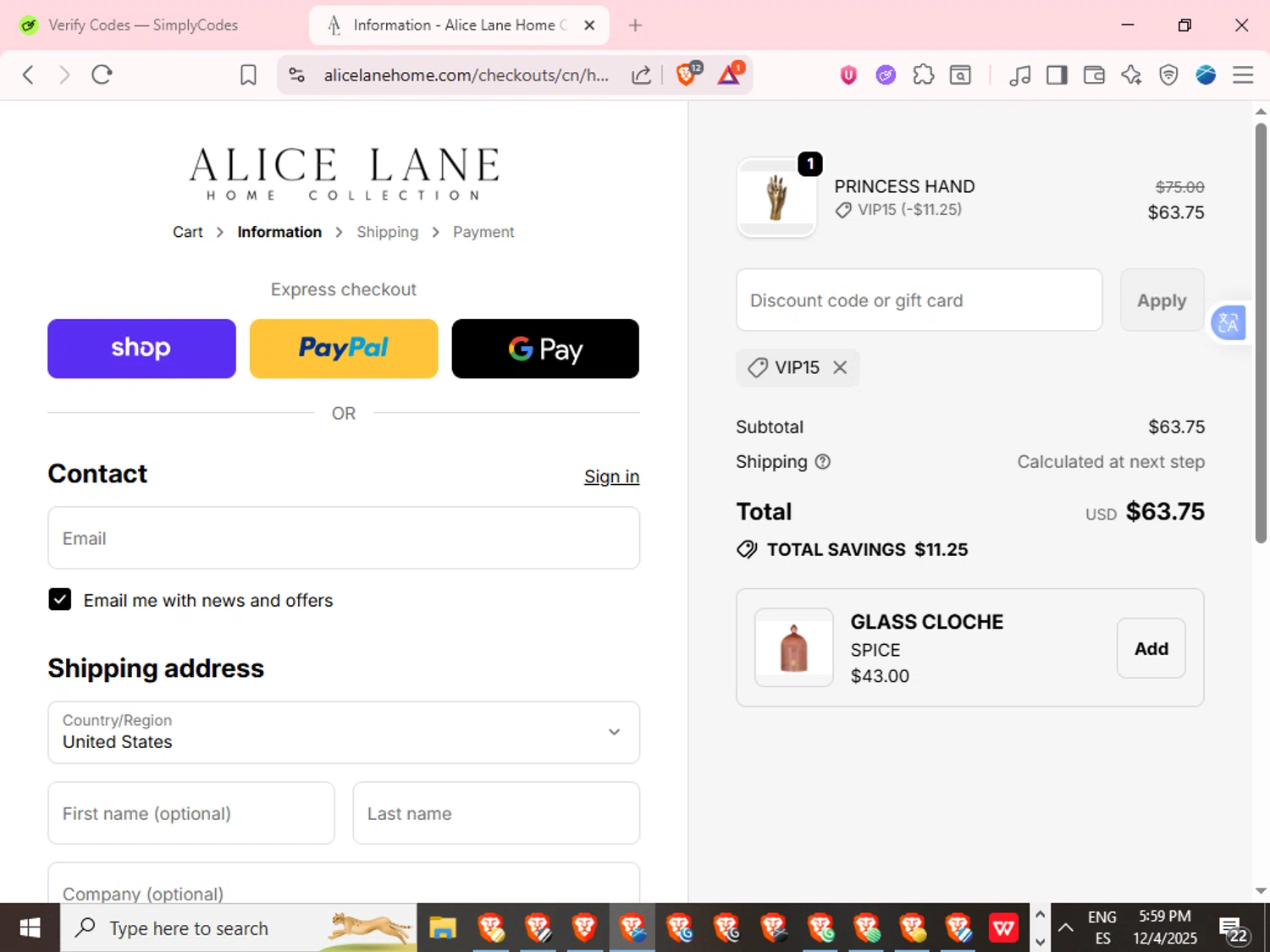This screenshot has height=952, width=1270.
Task: Uncheck Email me with news and offers
Action: [60, 600]
